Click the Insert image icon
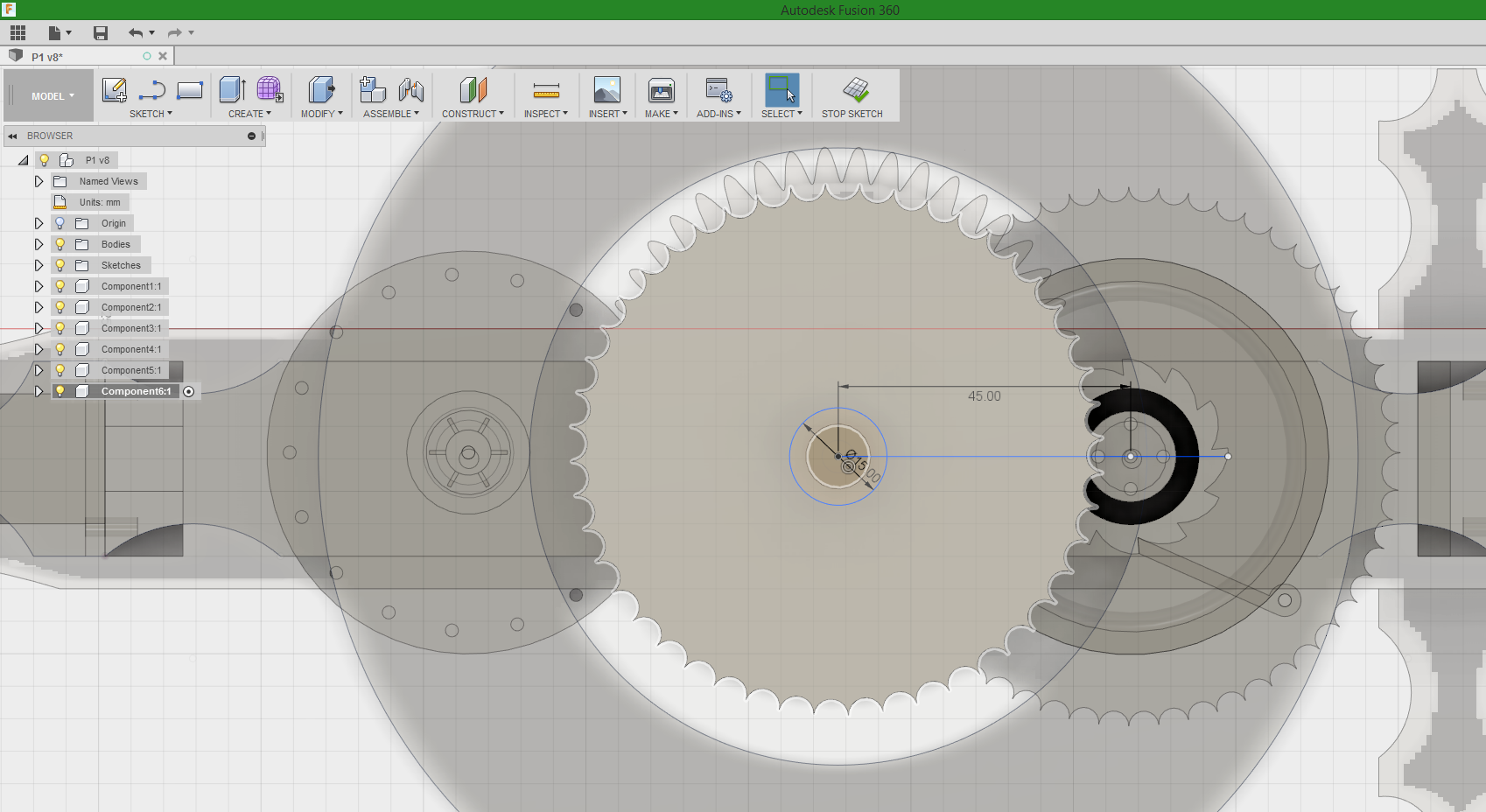 pos(607,89)
